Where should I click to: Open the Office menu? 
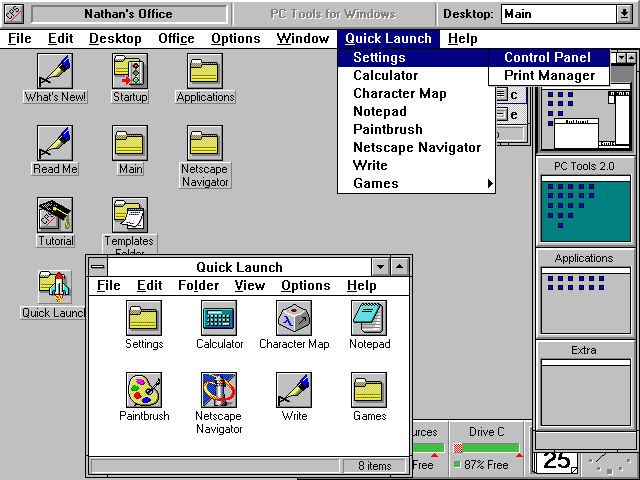tap(176, 38)
